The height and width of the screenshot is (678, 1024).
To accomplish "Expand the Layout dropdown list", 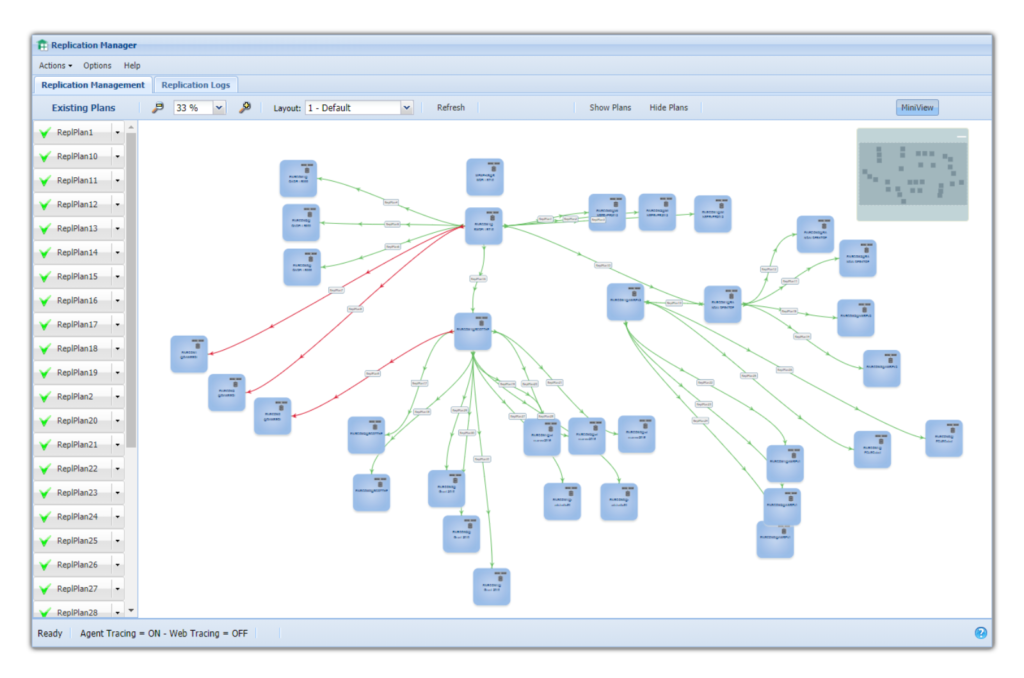I will 407,108.
